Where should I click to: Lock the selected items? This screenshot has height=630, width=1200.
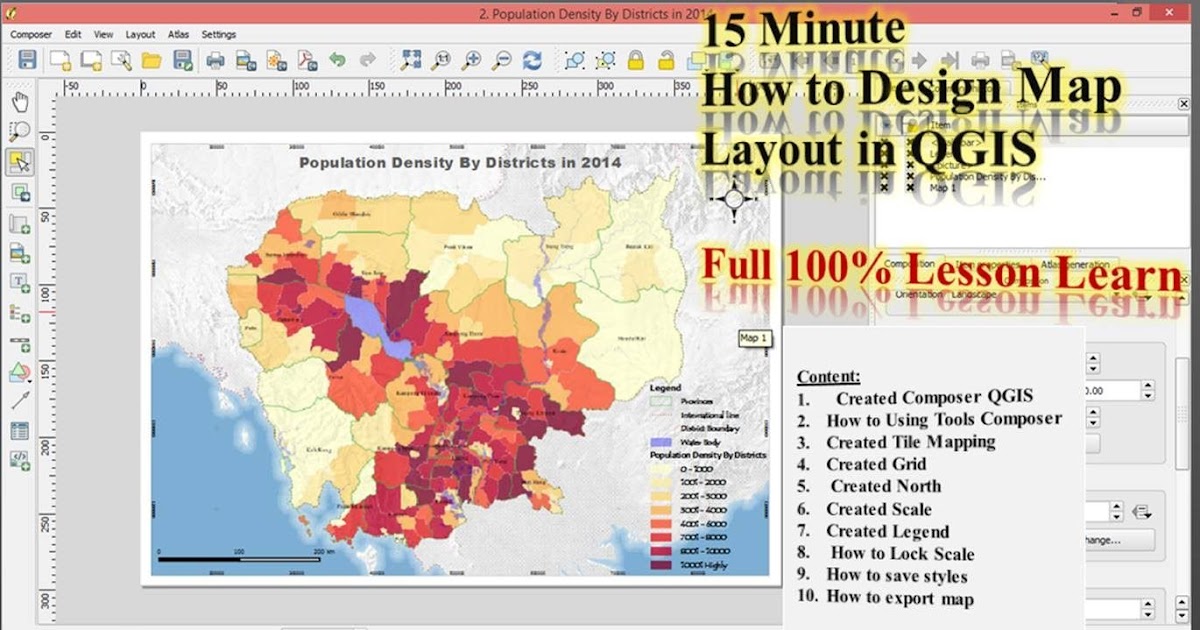[635, 60]
